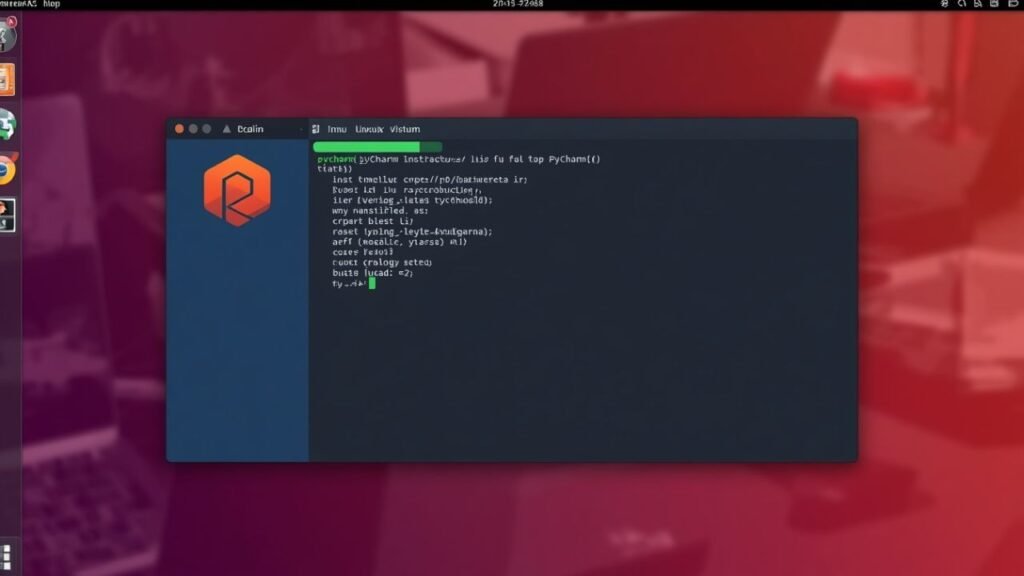Click the rightmost grey window button
1024x576 pixels.
coord(207,129)
